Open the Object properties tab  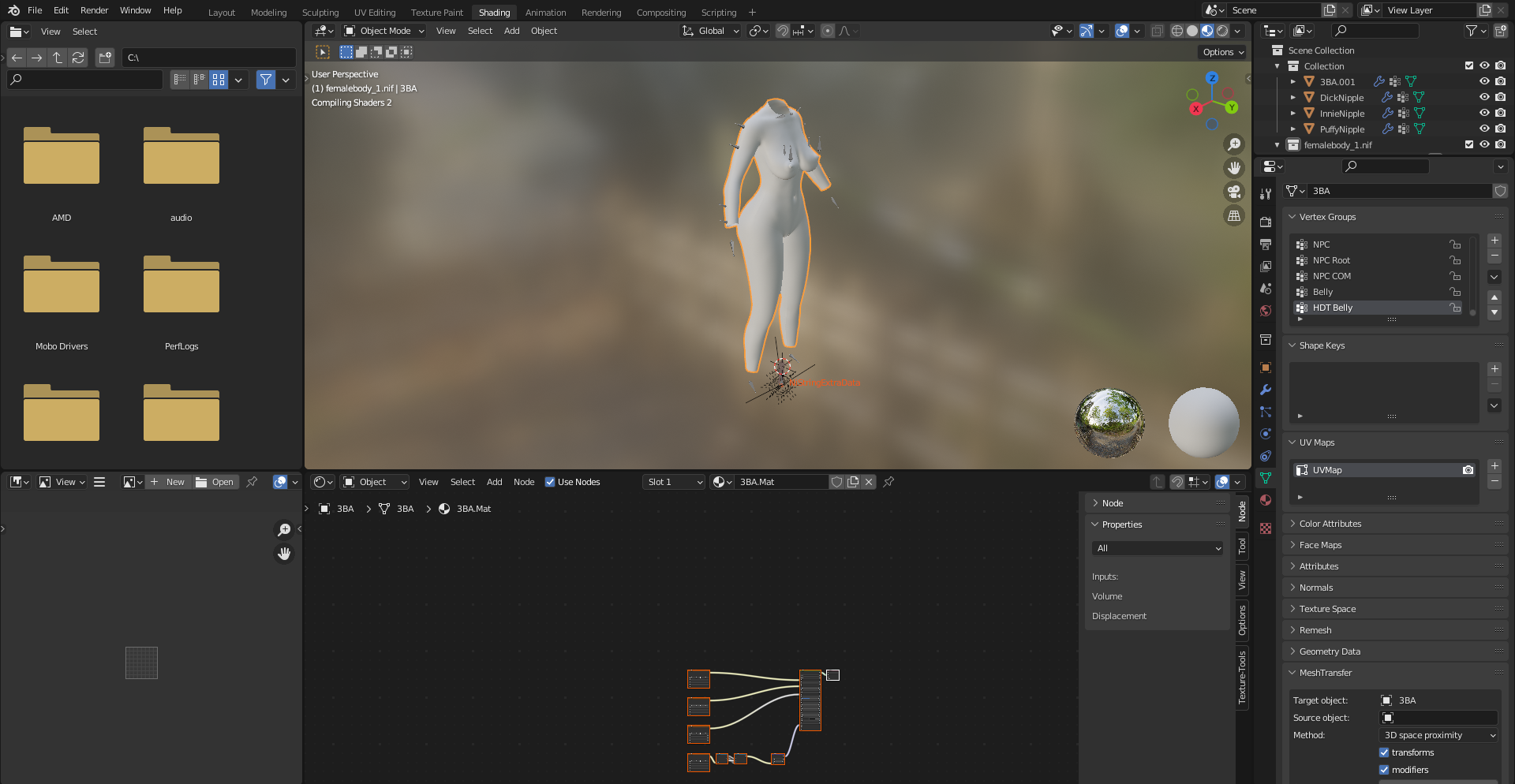(x=1266, y=368)
